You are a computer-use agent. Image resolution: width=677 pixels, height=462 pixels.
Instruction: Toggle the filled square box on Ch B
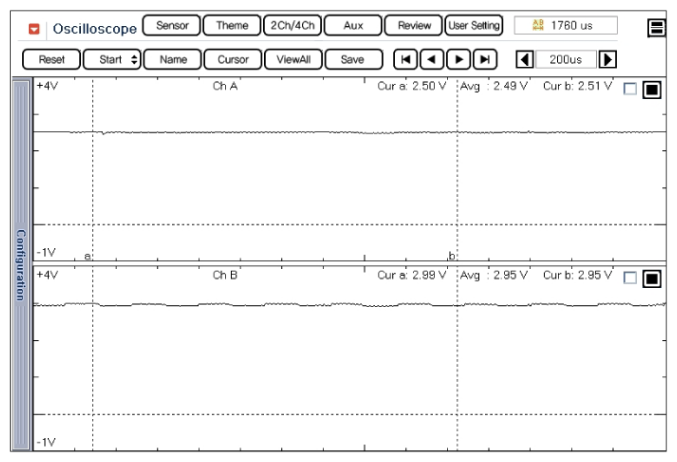[x=651, y=278]
